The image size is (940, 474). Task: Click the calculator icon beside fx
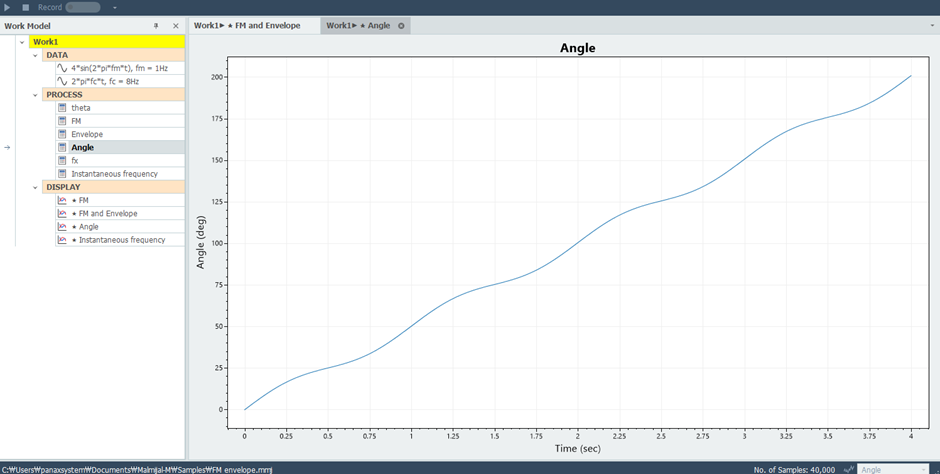[62, 161]
